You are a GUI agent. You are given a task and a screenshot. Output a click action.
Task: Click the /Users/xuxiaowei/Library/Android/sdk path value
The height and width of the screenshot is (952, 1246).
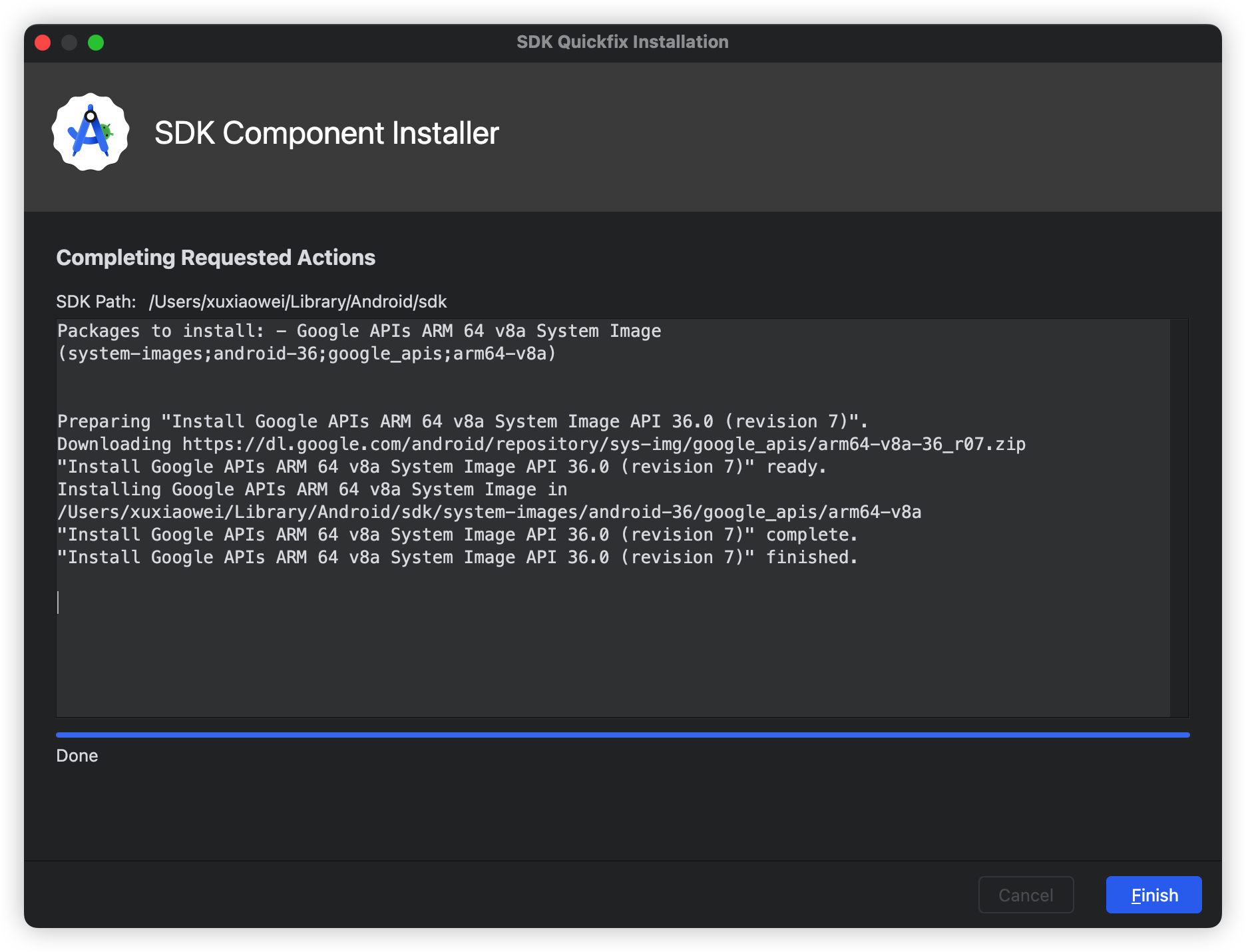[298, 302]
